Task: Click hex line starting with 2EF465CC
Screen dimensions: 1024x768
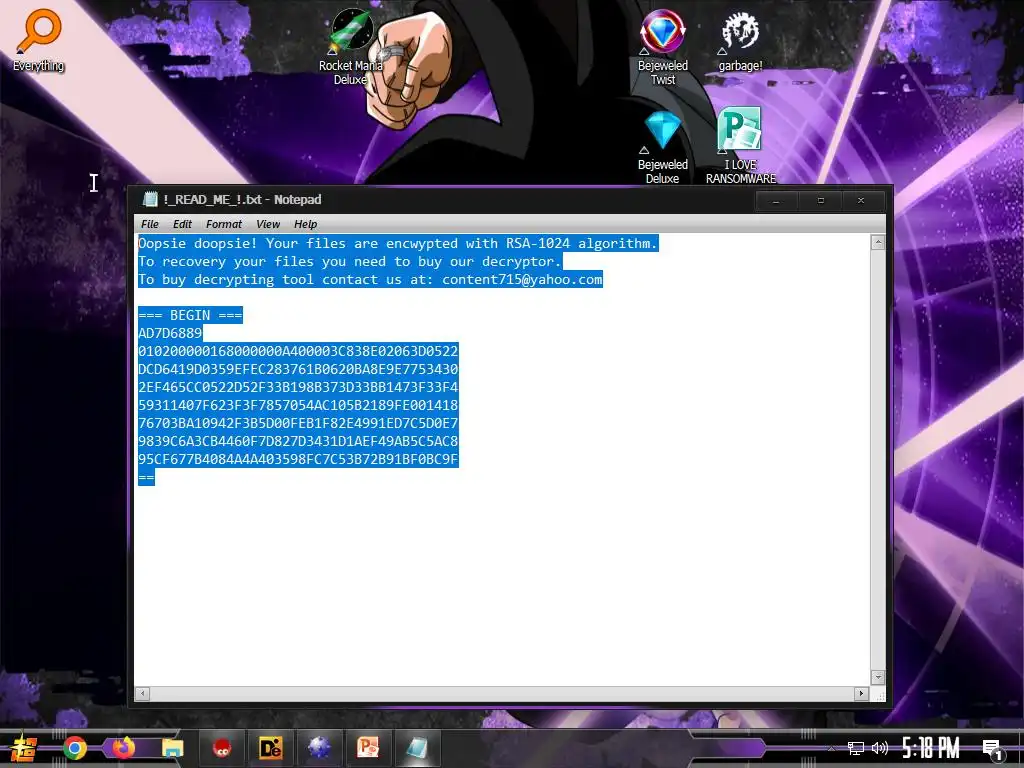Action: pyautogui.click(x=298, y=387)
